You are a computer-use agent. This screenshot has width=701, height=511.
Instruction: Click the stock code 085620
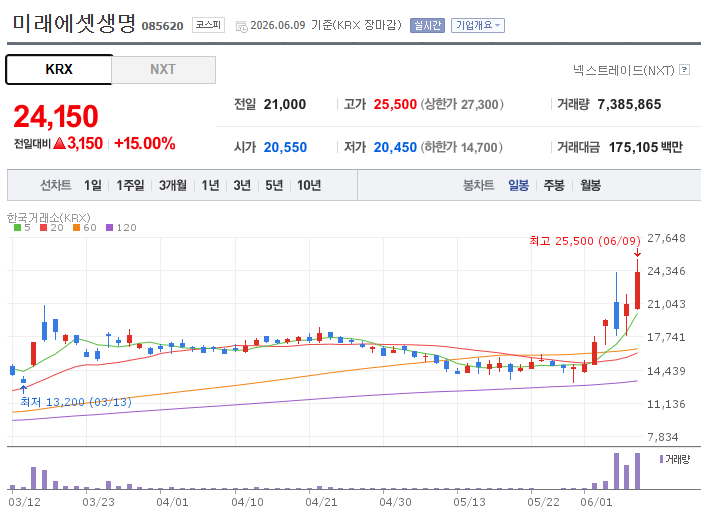coord(162,26)
